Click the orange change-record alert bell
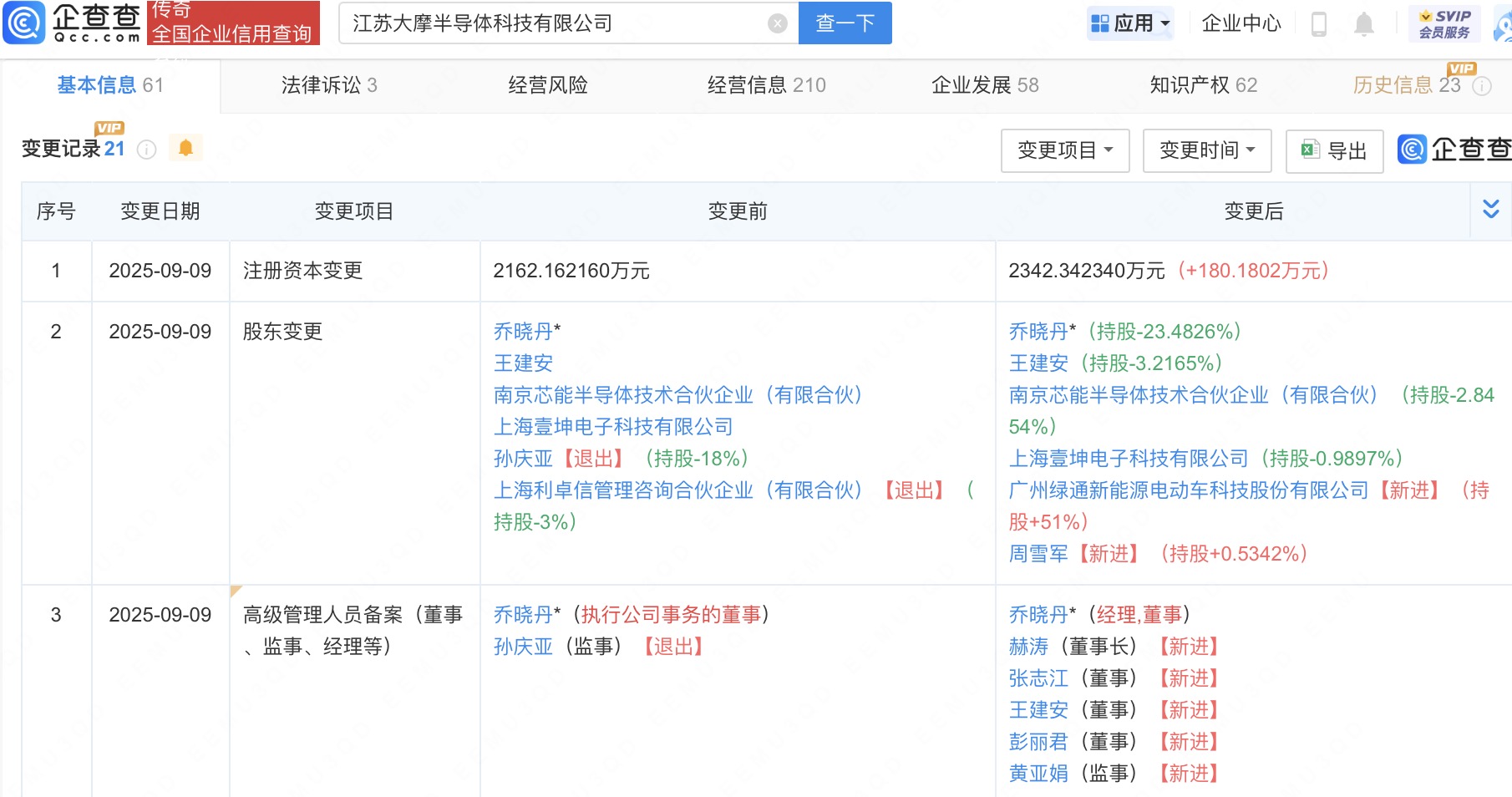Viewport: 1512px width, 797px height. [x=185, y=148]
